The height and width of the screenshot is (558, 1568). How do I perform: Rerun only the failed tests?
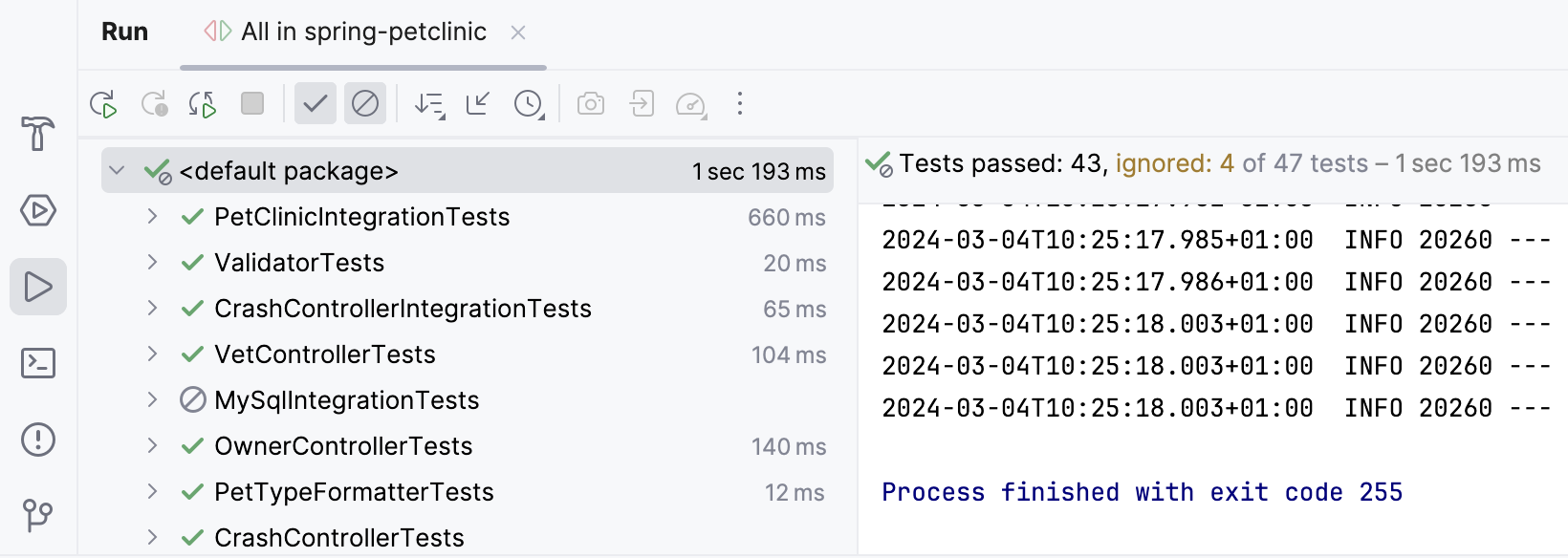(x=154, y=104)
